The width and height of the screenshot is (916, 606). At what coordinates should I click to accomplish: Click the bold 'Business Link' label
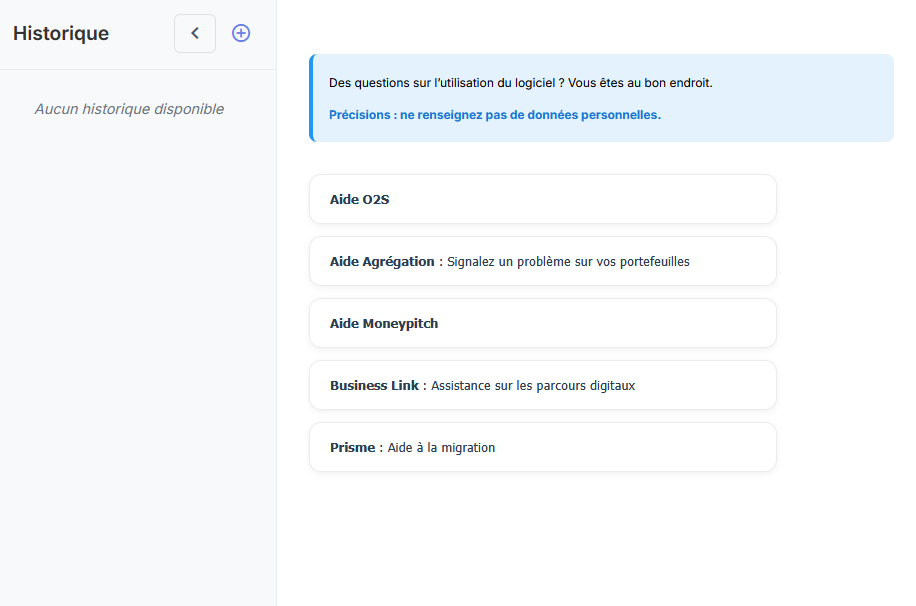[x=374, y=386]
